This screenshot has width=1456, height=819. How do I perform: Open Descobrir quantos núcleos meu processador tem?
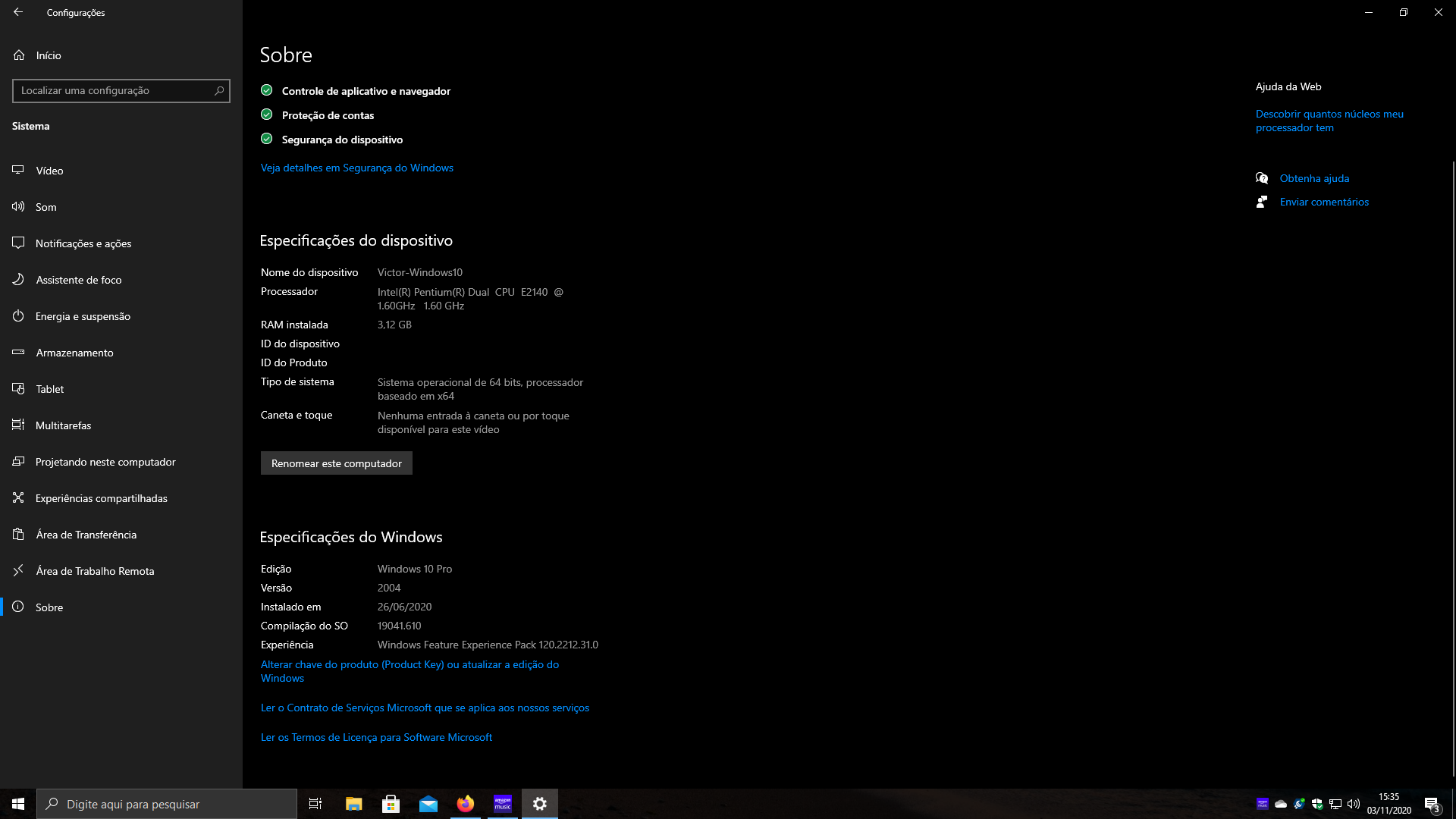[x=1329, y=121]
